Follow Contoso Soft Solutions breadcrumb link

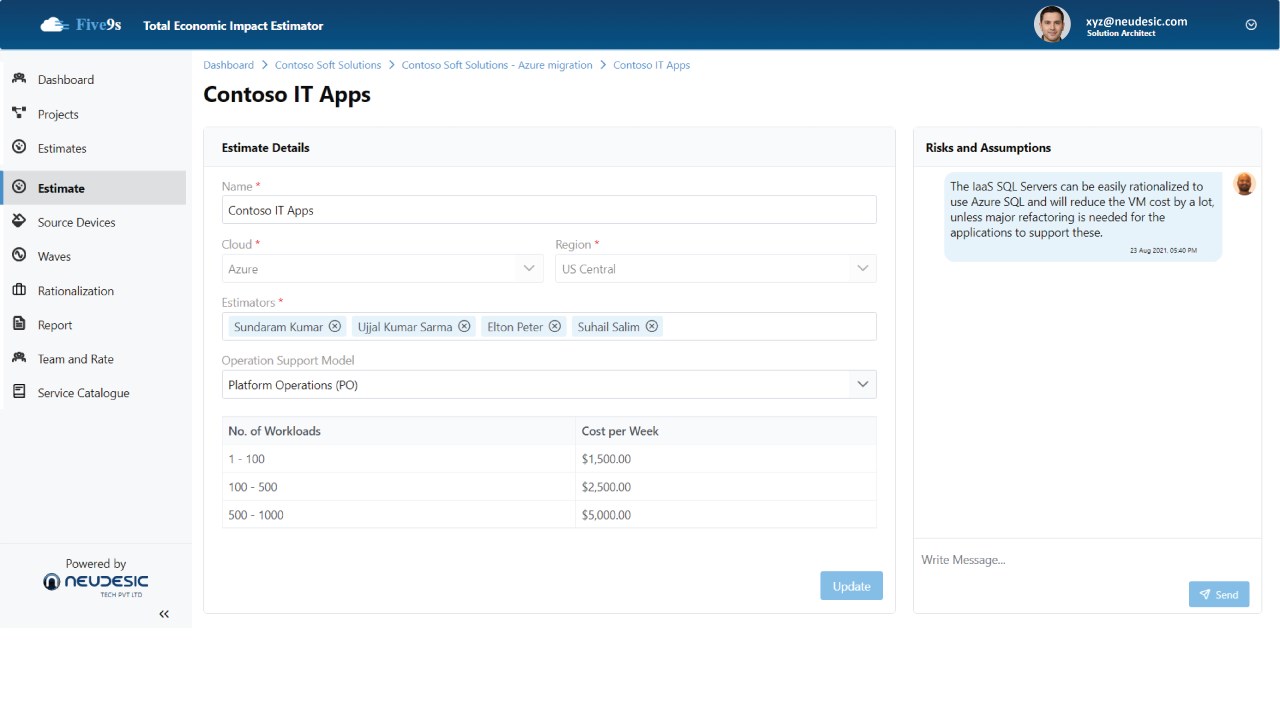328,65
